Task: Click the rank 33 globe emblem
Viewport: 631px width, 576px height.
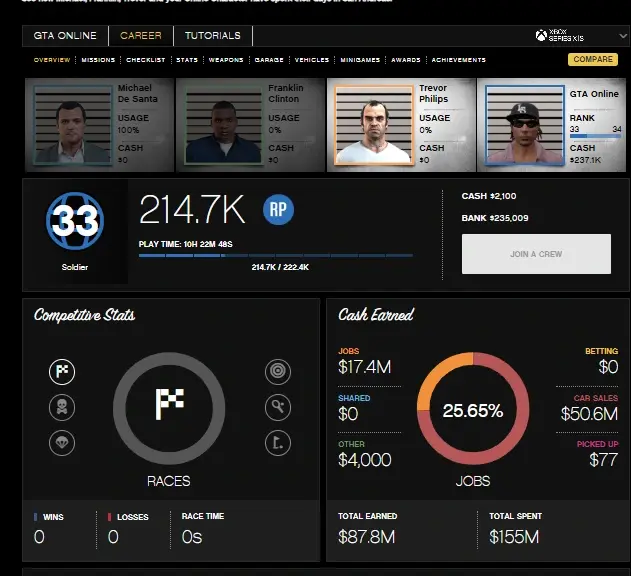Action: click(x=75, y=221)
